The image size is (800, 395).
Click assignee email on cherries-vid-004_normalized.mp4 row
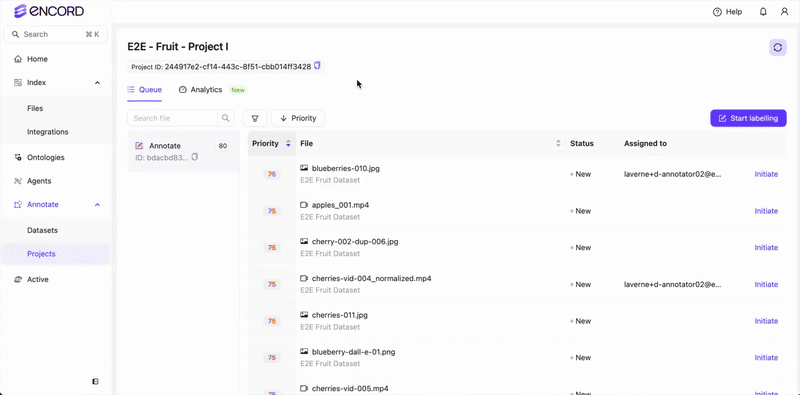coord(672,284)
